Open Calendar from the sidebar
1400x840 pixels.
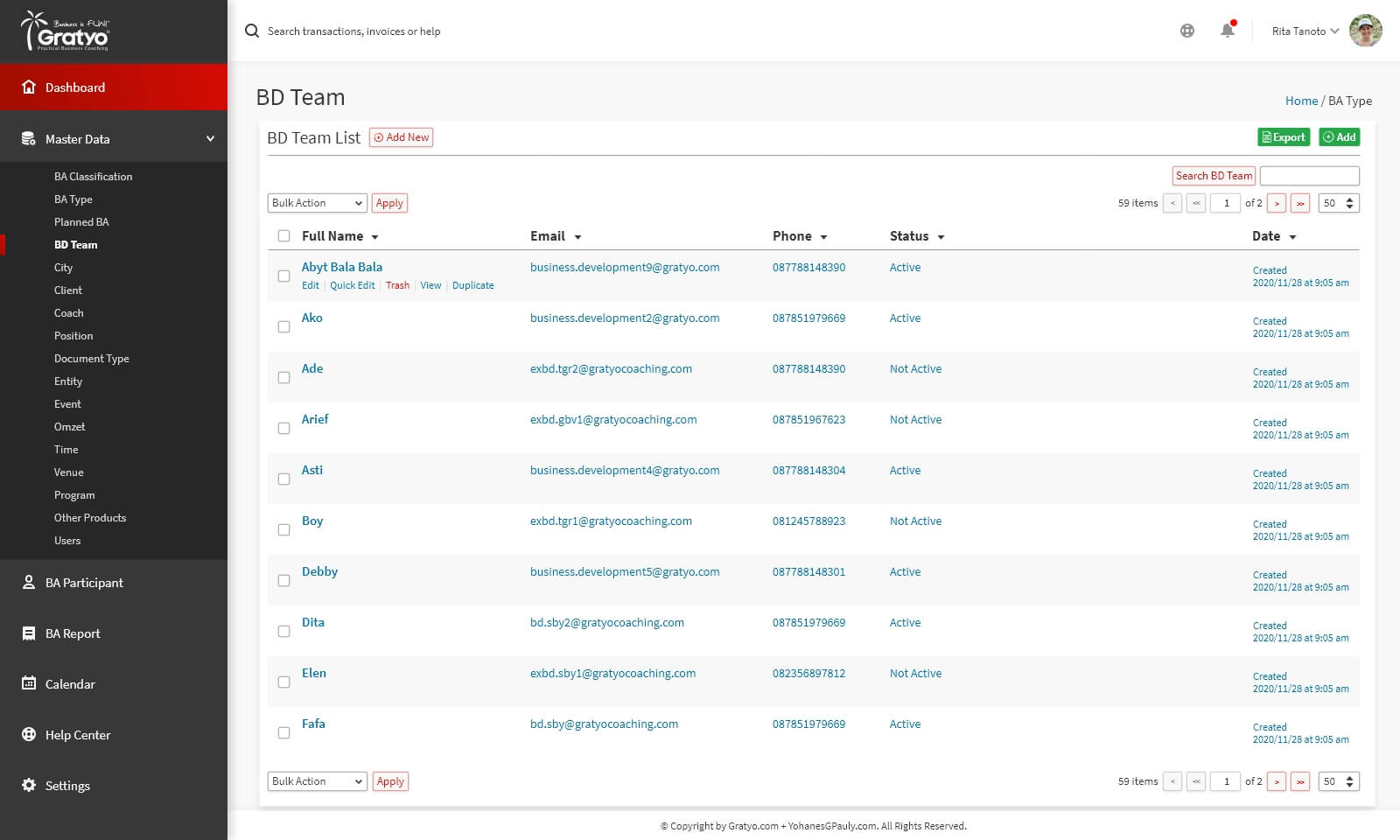(70, 684)
